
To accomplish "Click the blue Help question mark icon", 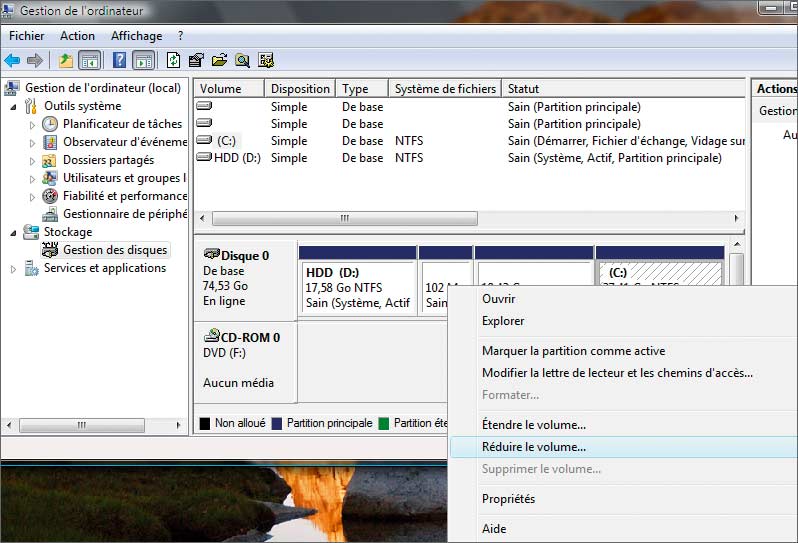I will pos(119,60).
